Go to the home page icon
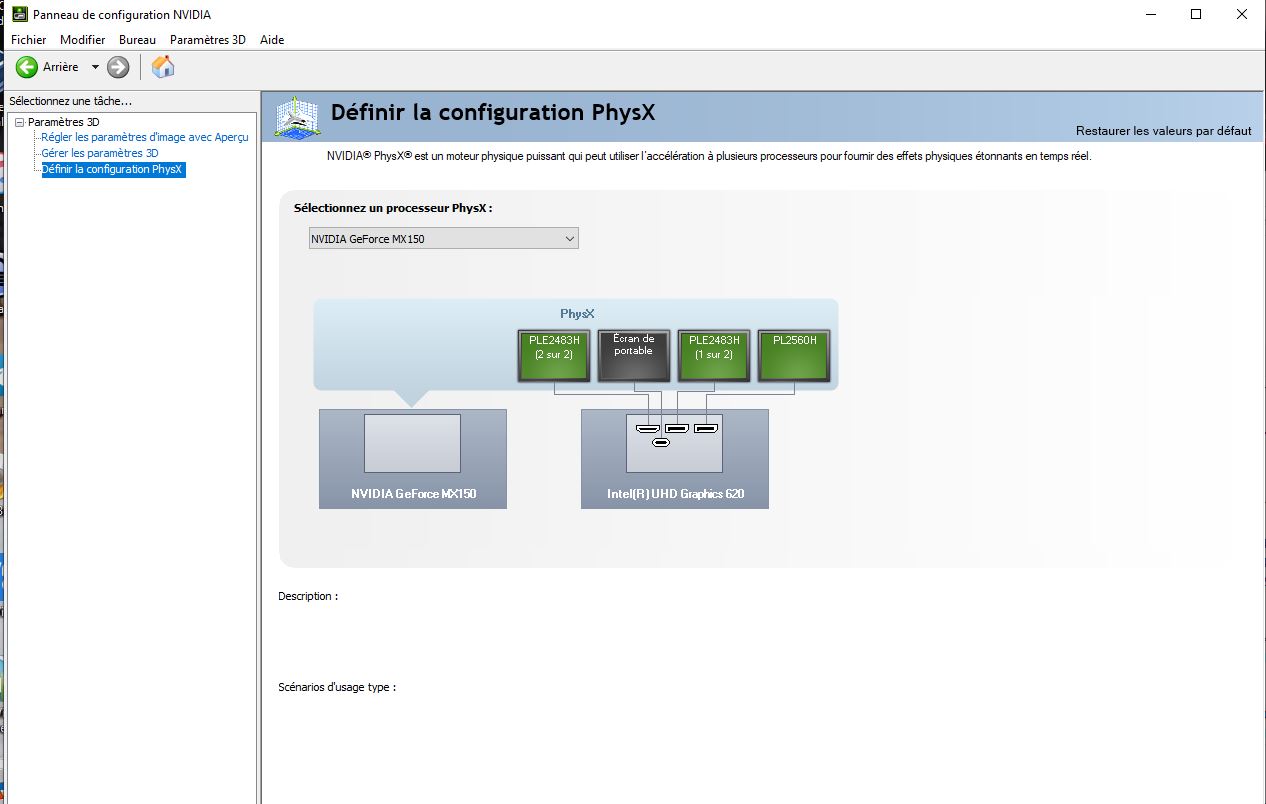Viewport: 1266px width, 804px height. coord(163,67)
